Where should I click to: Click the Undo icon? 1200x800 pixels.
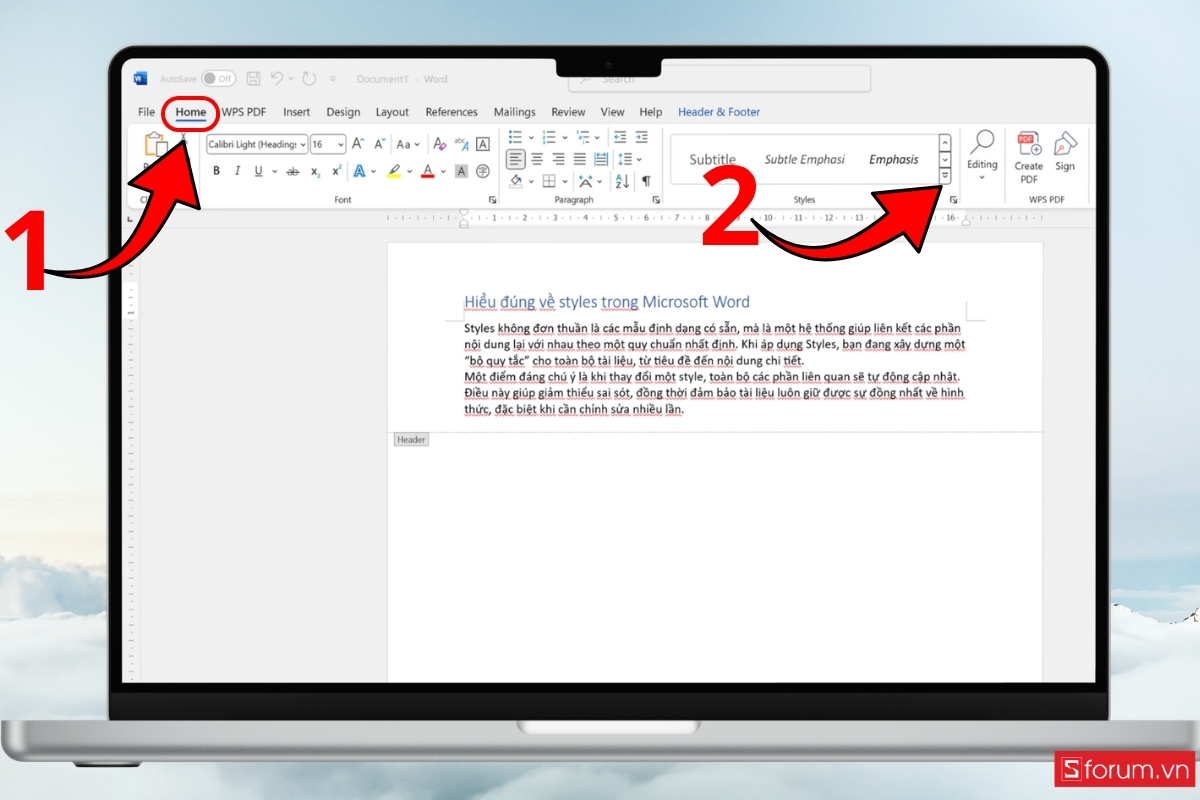[277, 78]
